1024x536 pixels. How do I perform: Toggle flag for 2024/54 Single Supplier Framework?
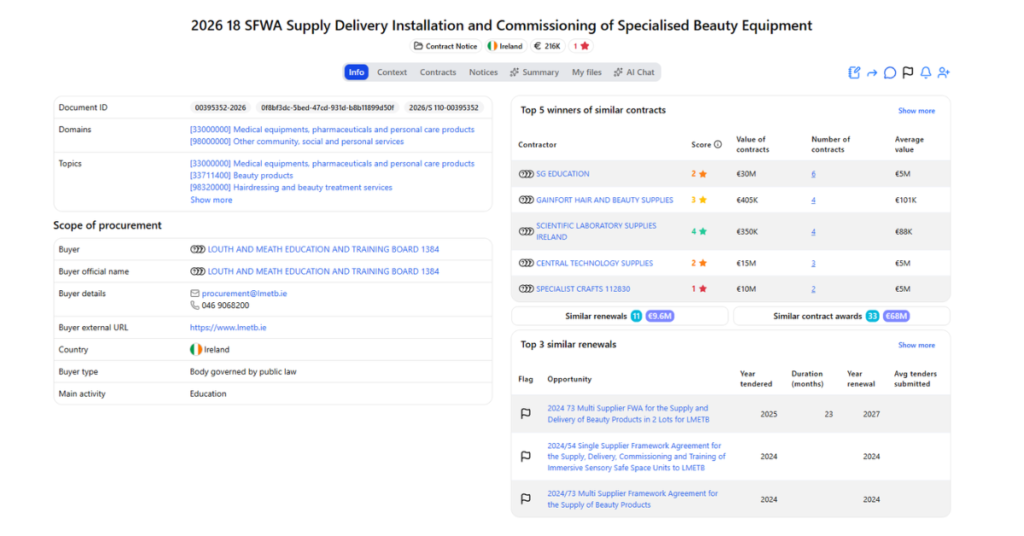526,456
